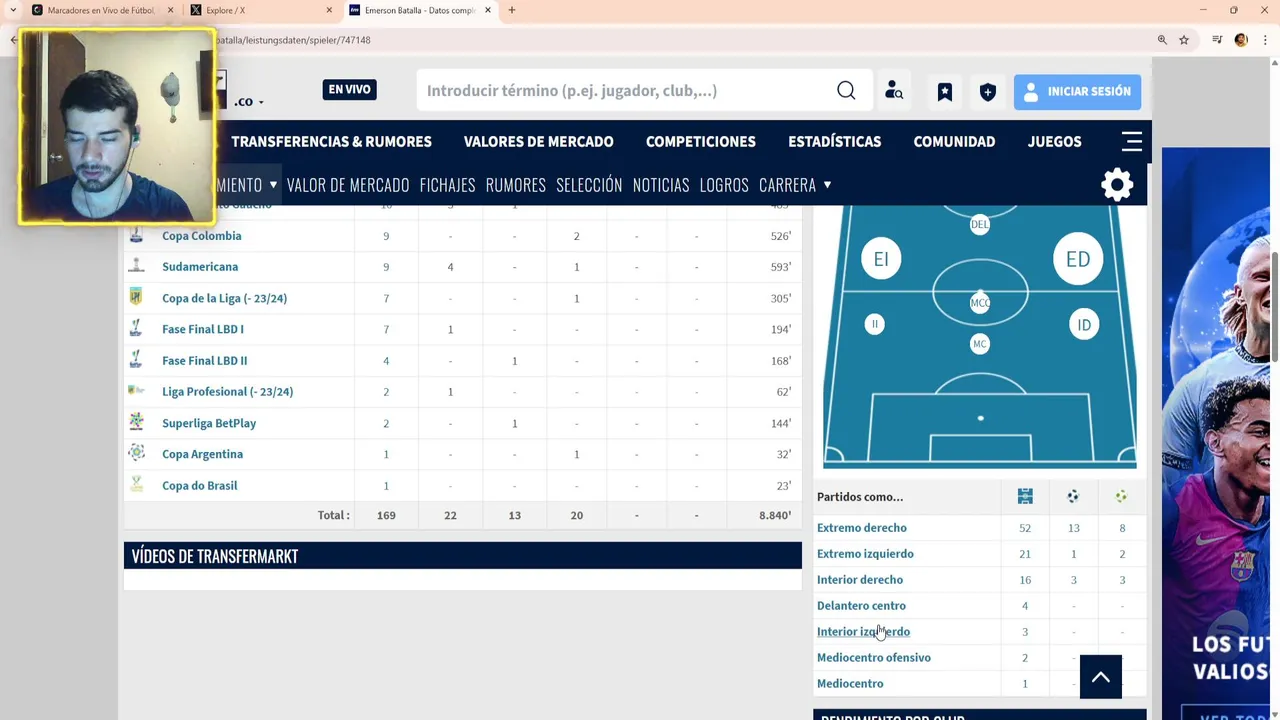
Task: Click the EN VIVO button
Action: pos(349,89)
